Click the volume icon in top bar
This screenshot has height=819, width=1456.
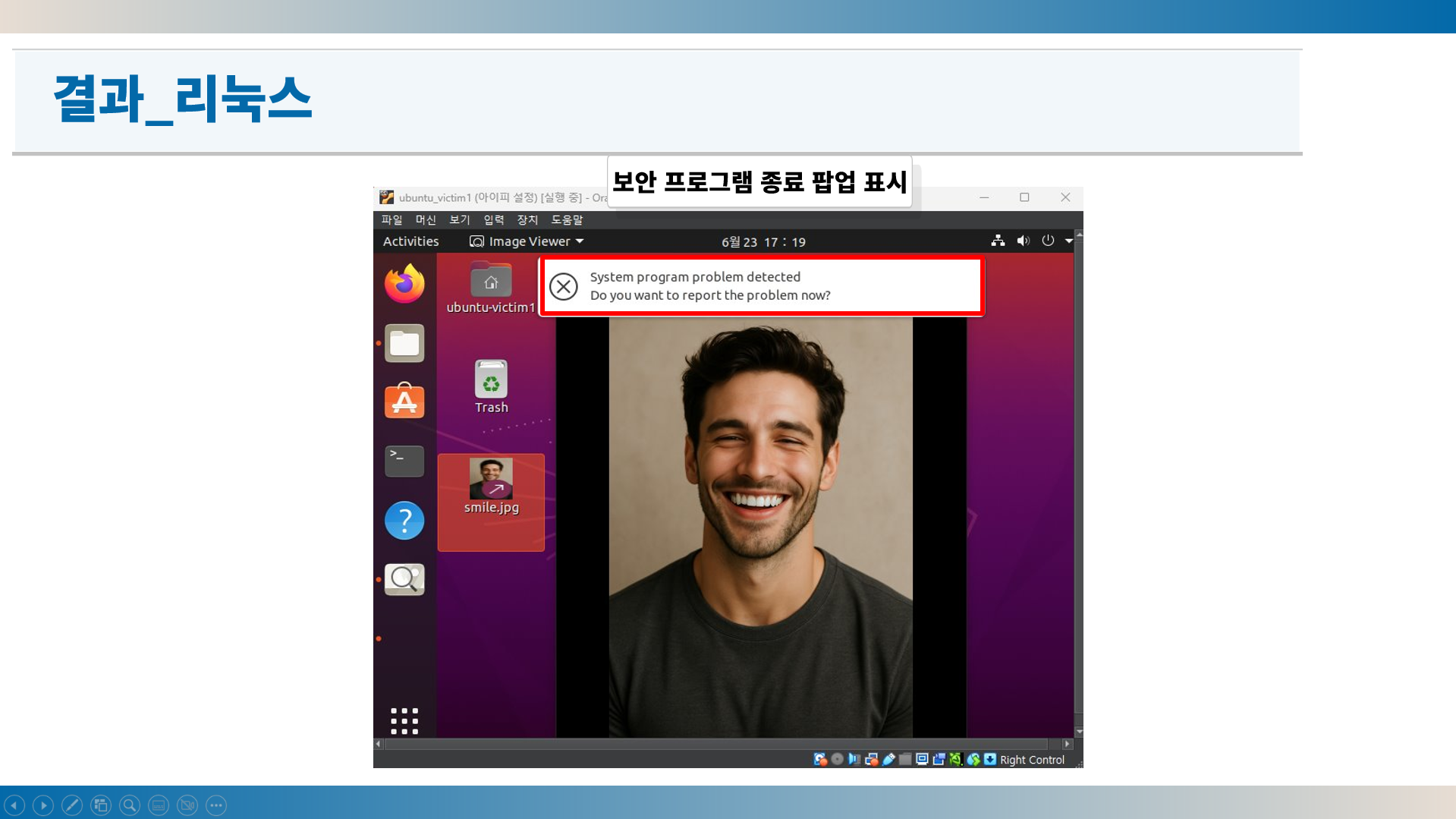click(x=1023, y=241)
